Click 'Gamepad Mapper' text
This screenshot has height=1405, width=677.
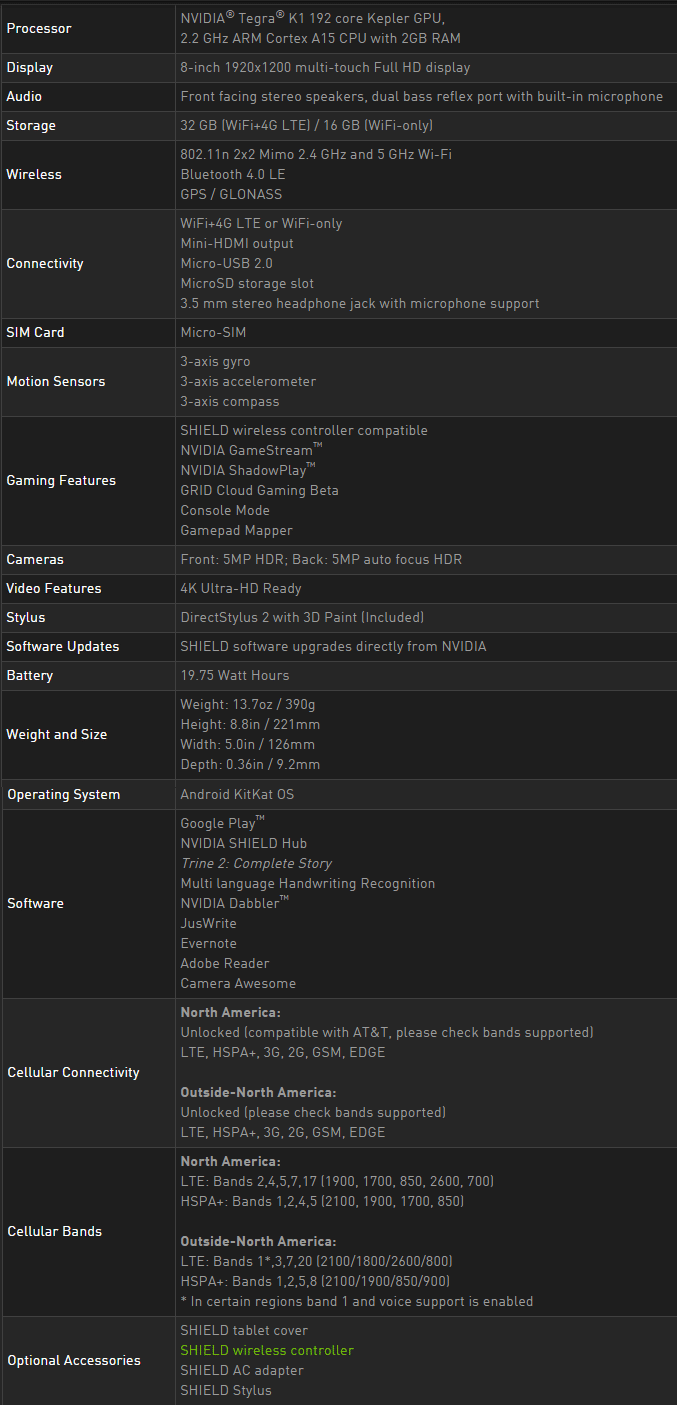[x=236, y=530]
